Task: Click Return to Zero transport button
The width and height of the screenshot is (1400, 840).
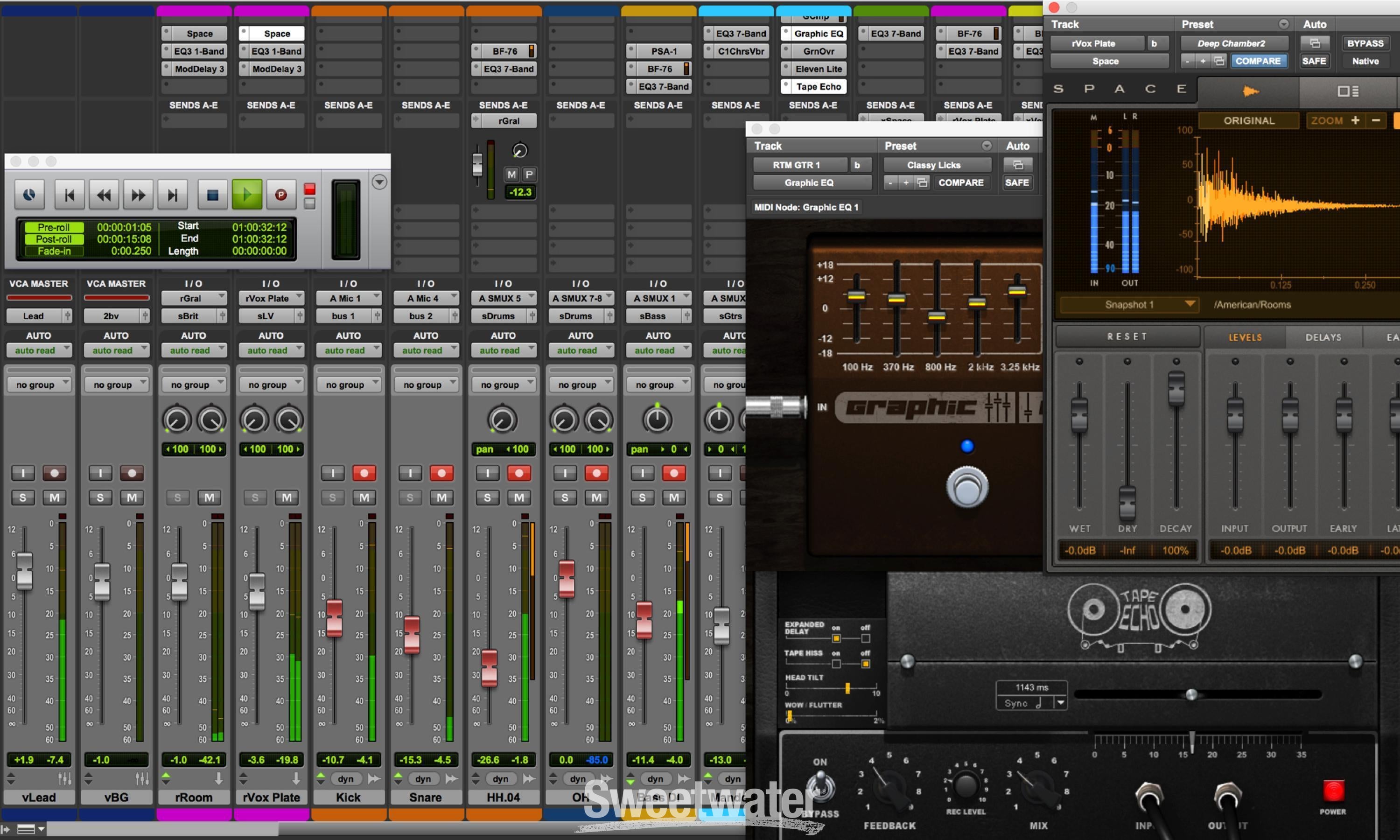Action: [x=70, y=195]
